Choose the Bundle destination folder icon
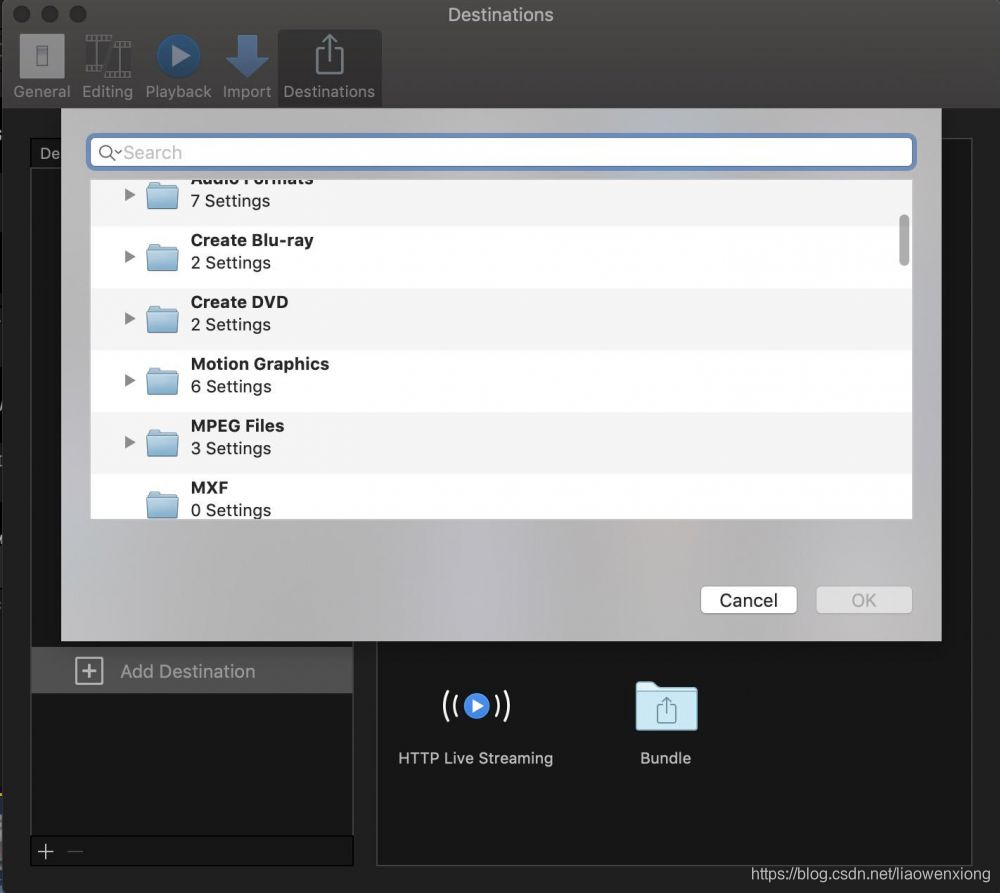This screenshot has width=1000, height=893. (x=666, y=706)
